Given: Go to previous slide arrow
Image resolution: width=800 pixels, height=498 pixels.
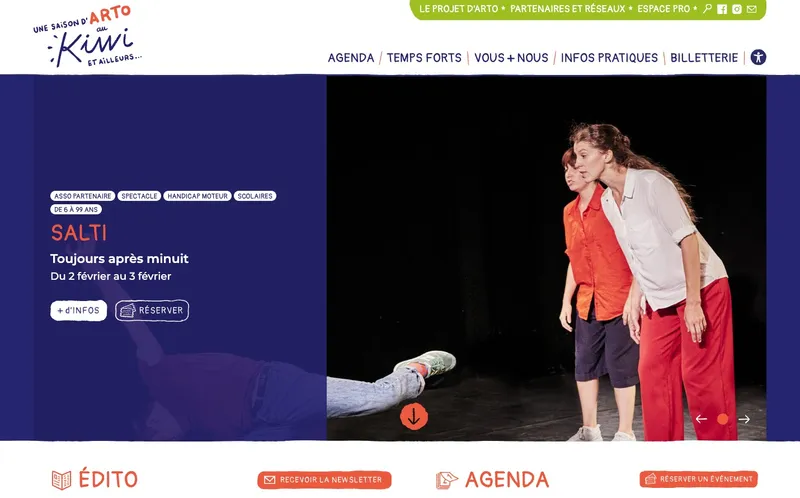Looking at the screenshot, I should pyautogui.click(x=701, y=419).
